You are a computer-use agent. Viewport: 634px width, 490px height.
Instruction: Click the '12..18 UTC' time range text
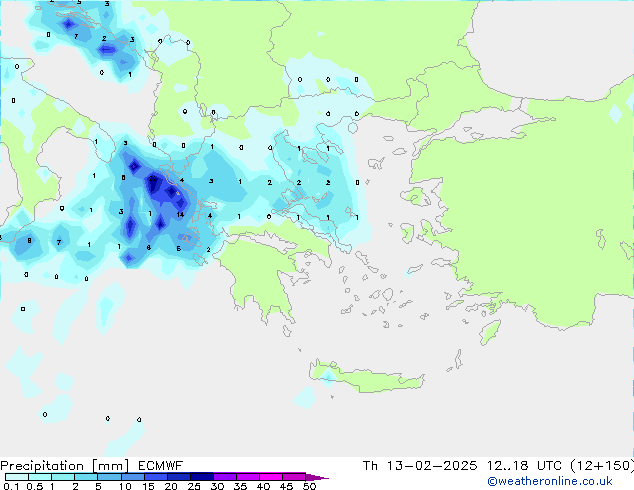click(x=524, y=466)
